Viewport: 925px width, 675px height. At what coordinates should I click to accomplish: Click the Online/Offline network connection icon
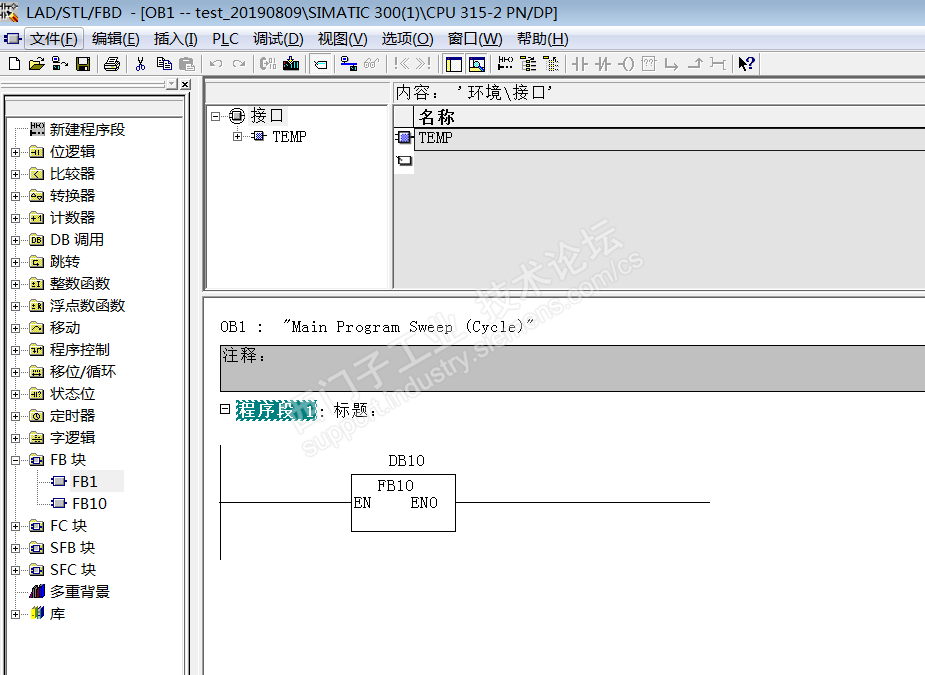click(349, 64)
